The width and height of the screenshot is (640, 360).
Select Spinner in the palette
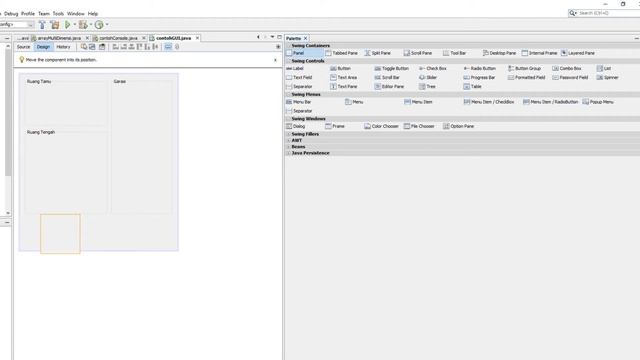tap(607, 78)
